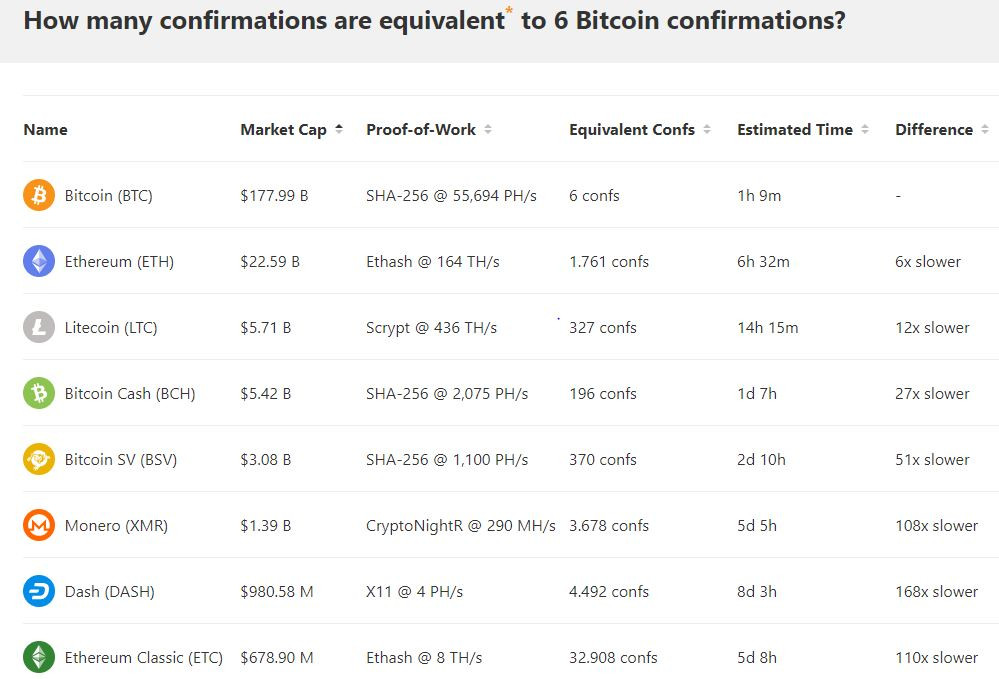Click the orange asterisk footnote after 'equivalent'
Image resolution: width=999 pixels, height=679 pixels.
click(509, 10)
